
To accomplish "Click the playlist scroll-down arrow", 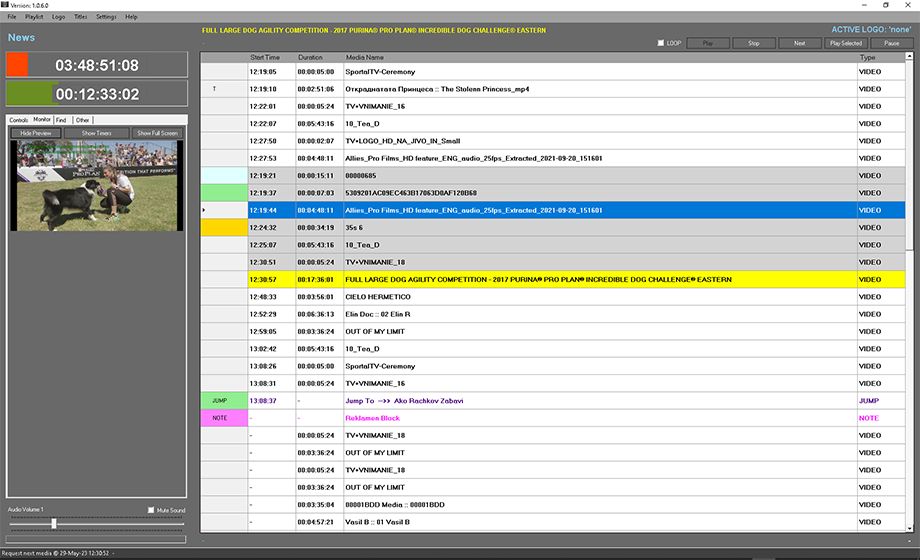I will 909,528.
